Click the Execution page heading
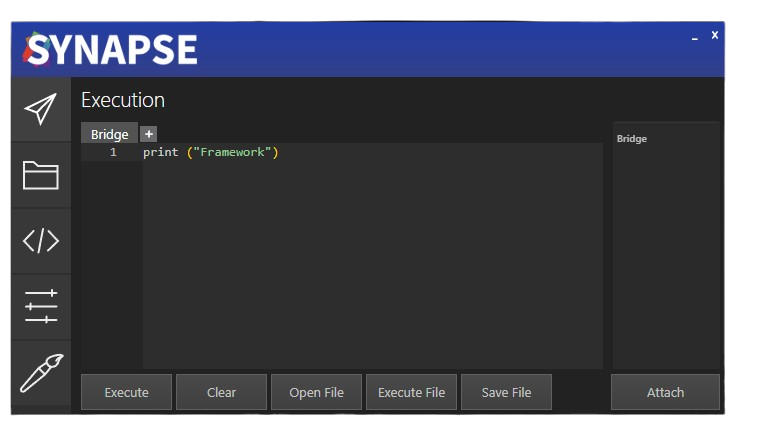762x447 pixels. point(123,100)
